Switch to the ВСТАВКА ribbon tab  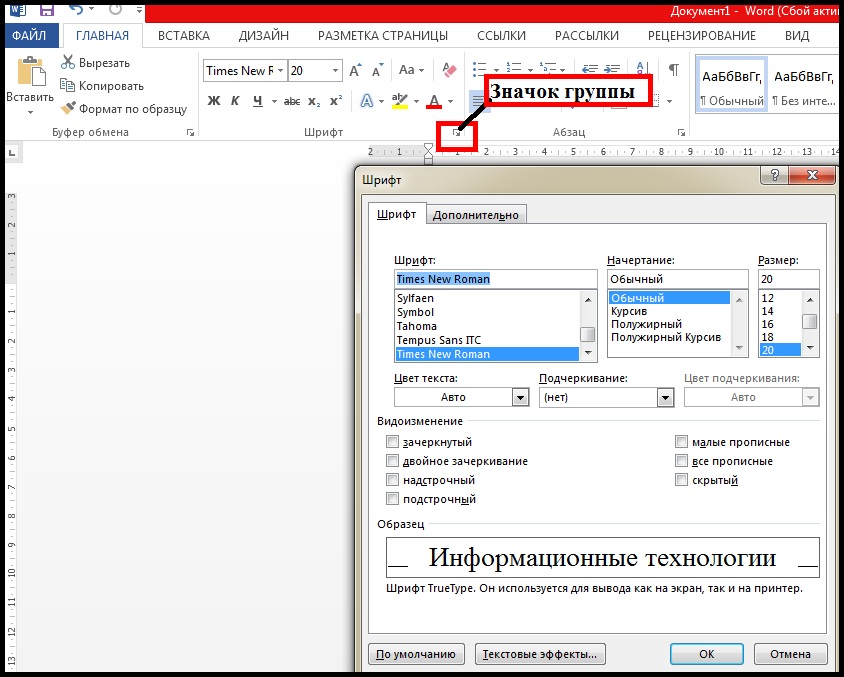point(184,36)
